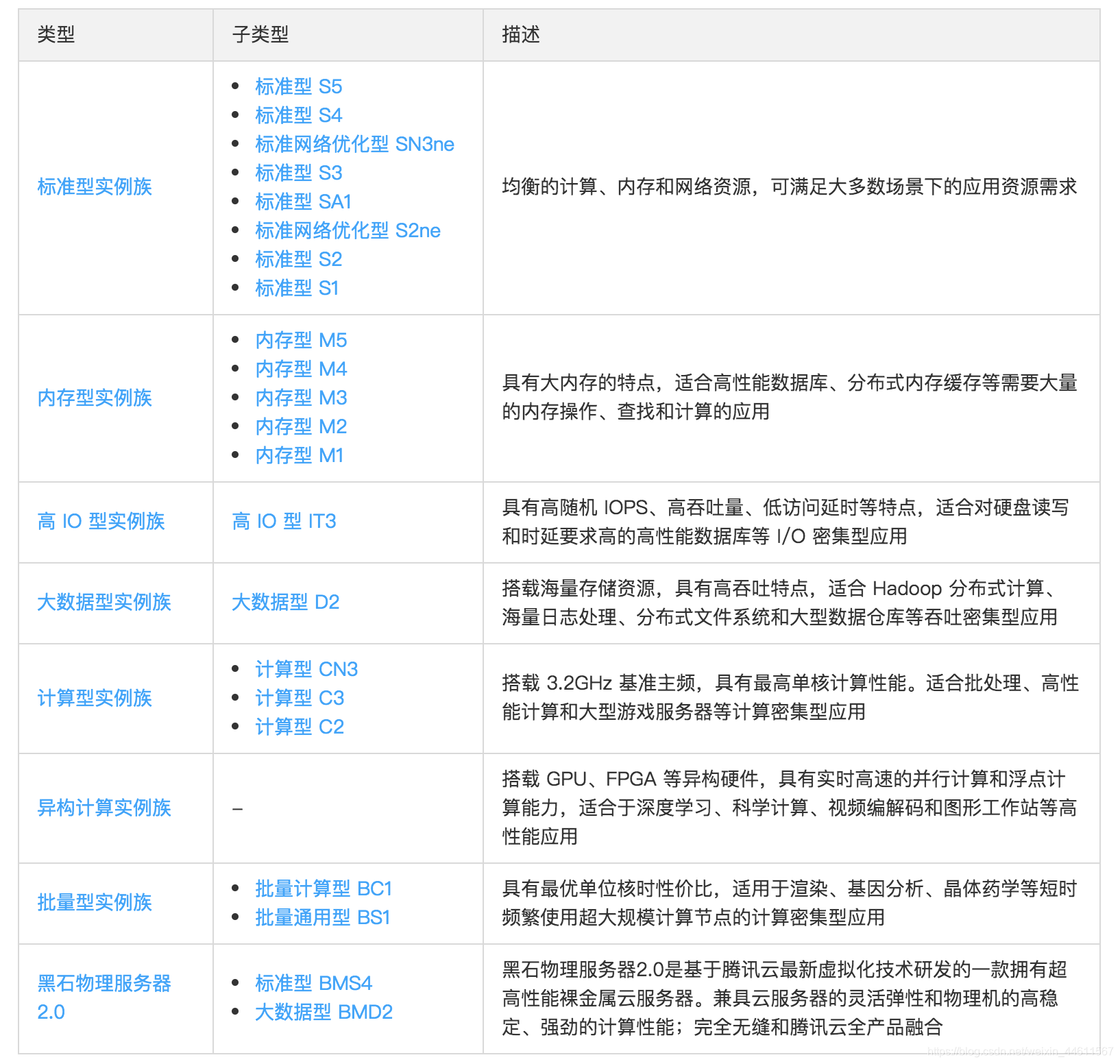Image resolution: width=1120 pixels, height=1064 pixels.
Task: Open the 标准网络优化型 SN3ne link
Action: pos(354,144)
